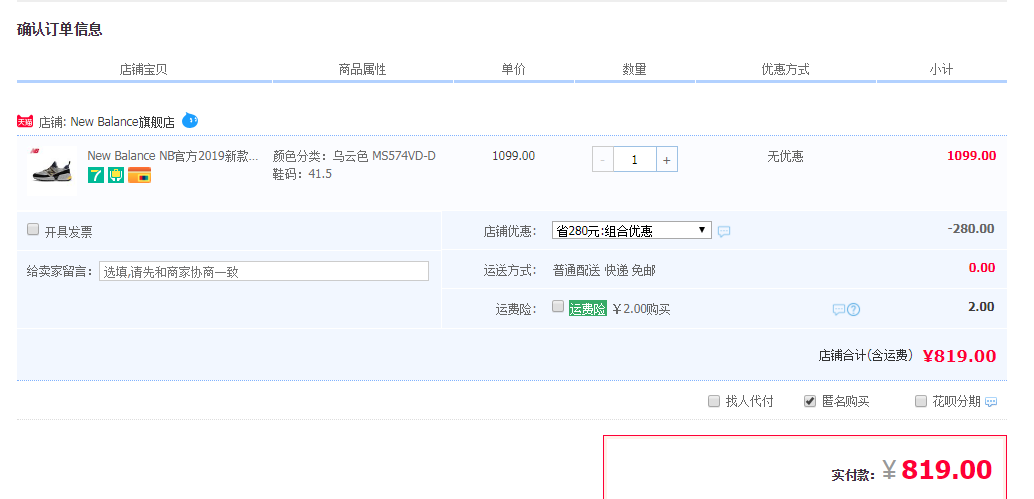Screen dimensions: 1034x499
Task: Click the 店铺宝贝 column header
Action: 143,69
